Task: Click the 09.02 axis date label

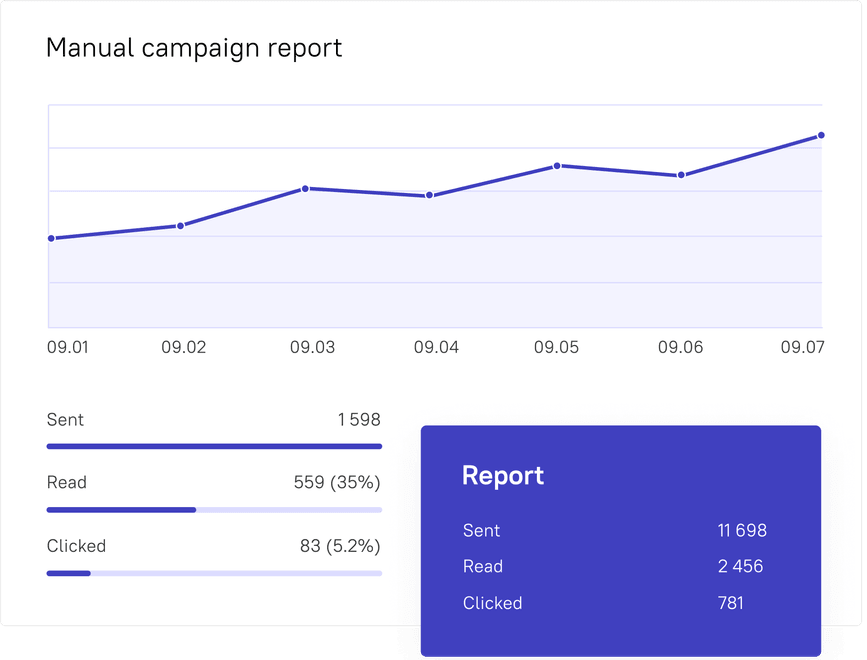Action: coord(184,347)
